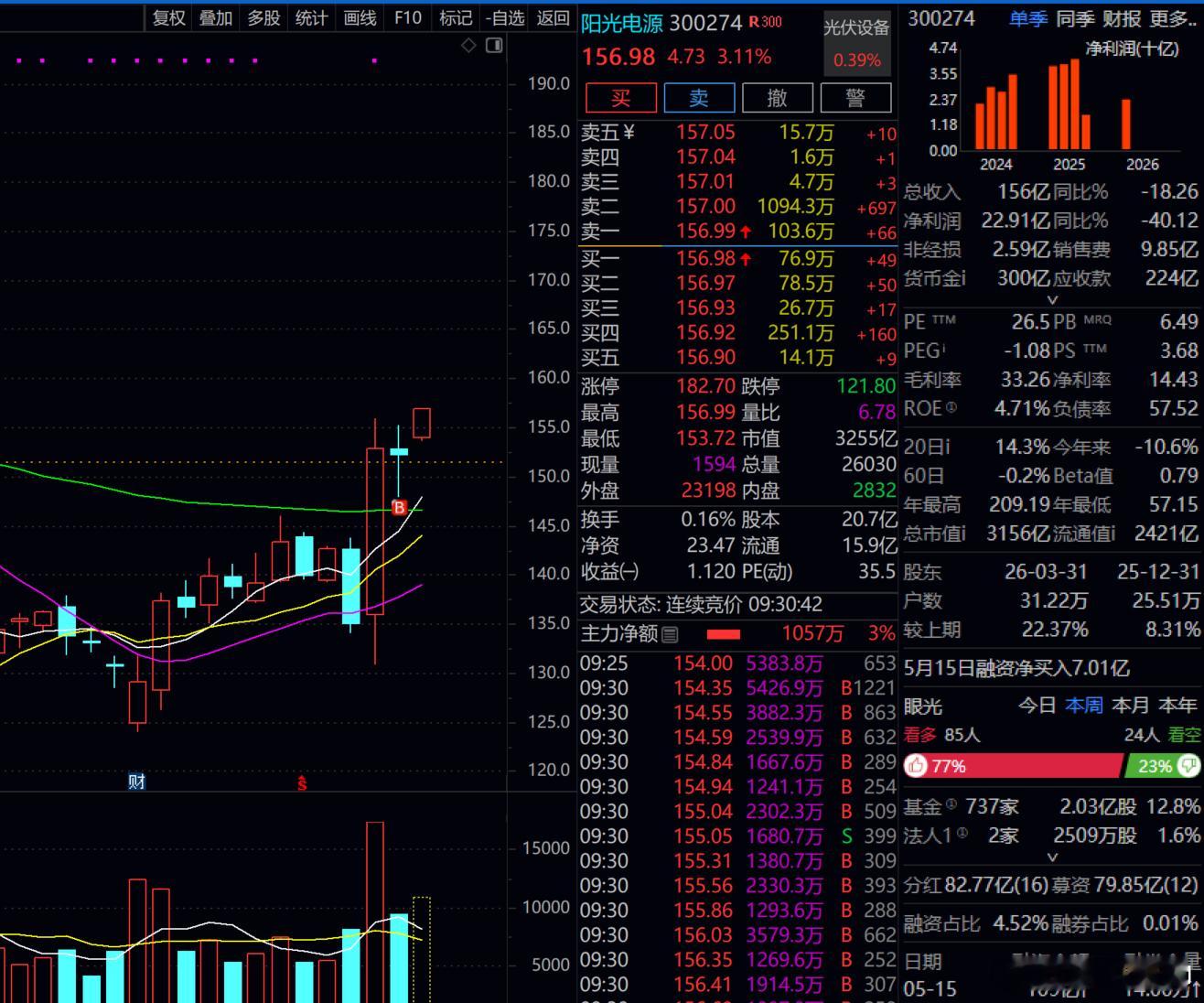This screenshot has height=1003, width=1204.
Task: Click the 跌停 price 121.80
Action: coord(866,386)
